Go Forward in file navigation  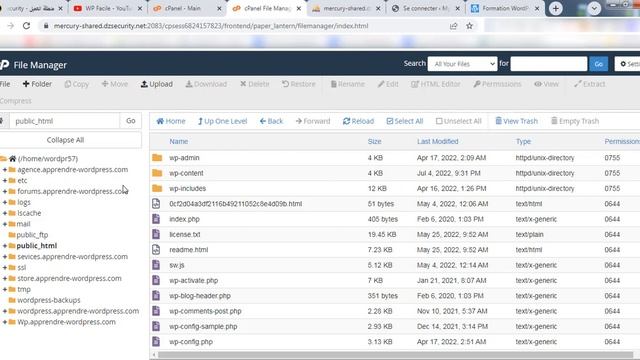pos(313,121)
